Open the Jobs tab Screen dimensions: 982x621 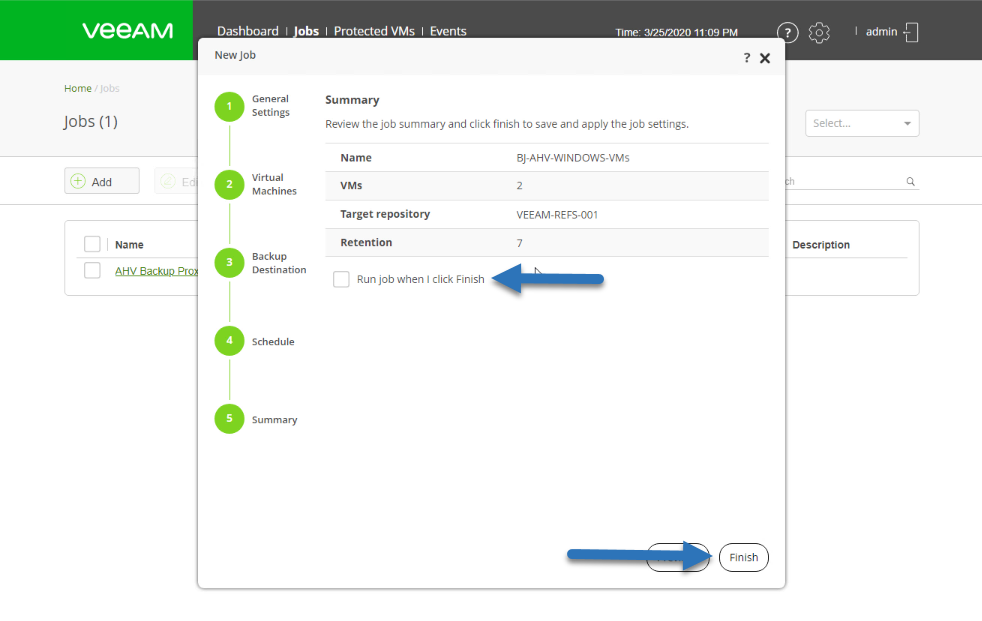[x=306, y=31]
